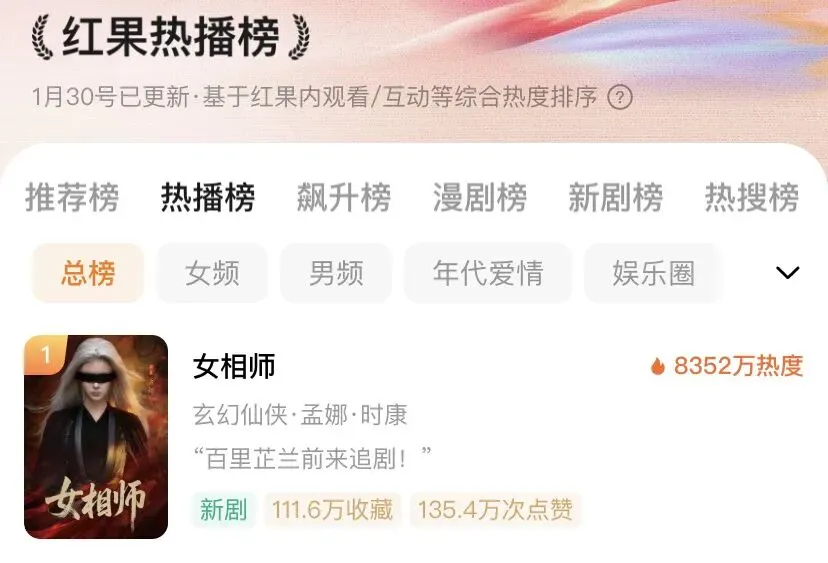
Task: Select the 热播榜 tab
Action: click(x=208, y=198)
